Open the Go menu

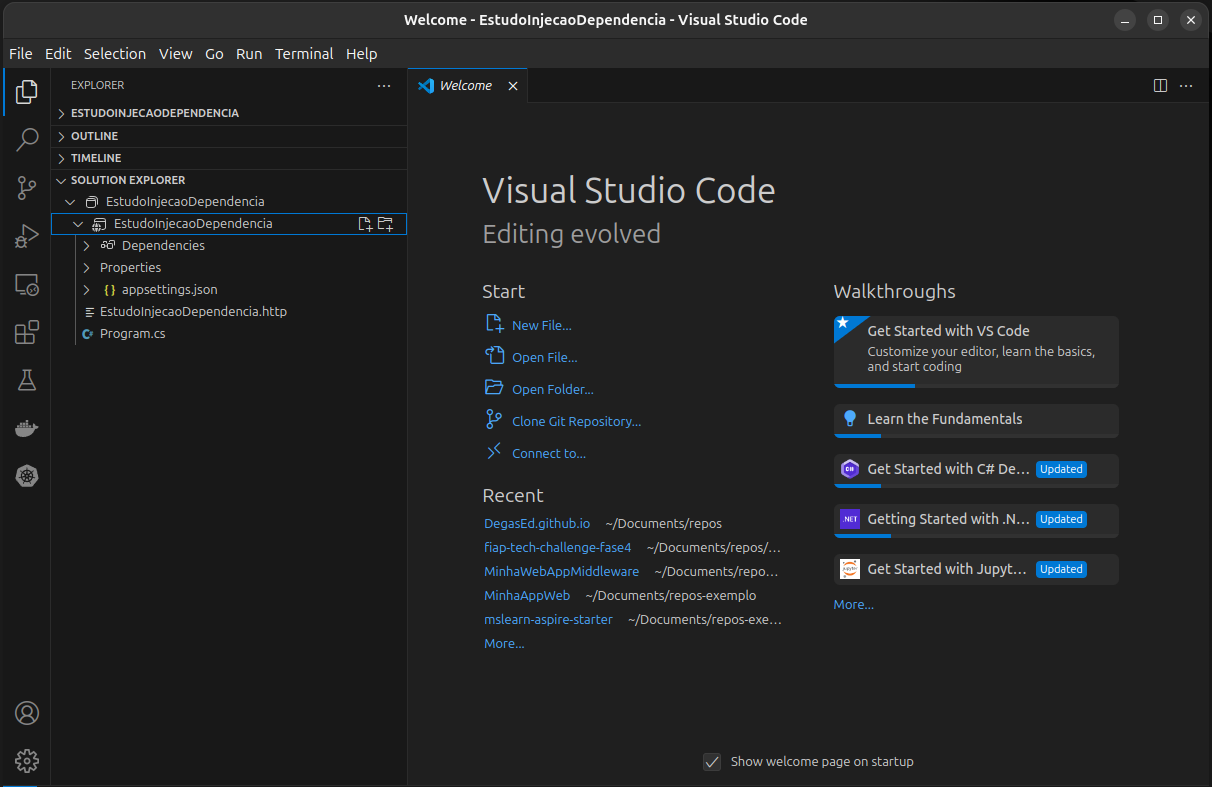point(214,54)
